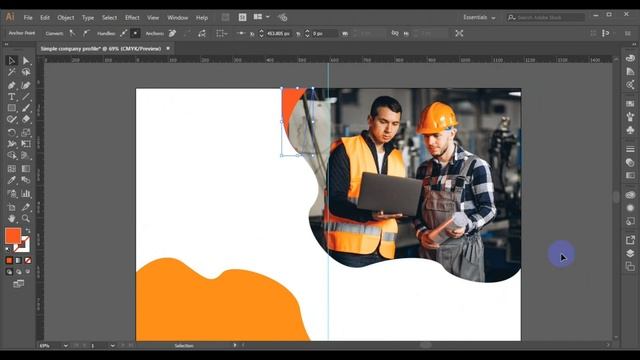This screenshot has width=640, height=360.
Task: Open the Help menu
Action: click(202, 18)
